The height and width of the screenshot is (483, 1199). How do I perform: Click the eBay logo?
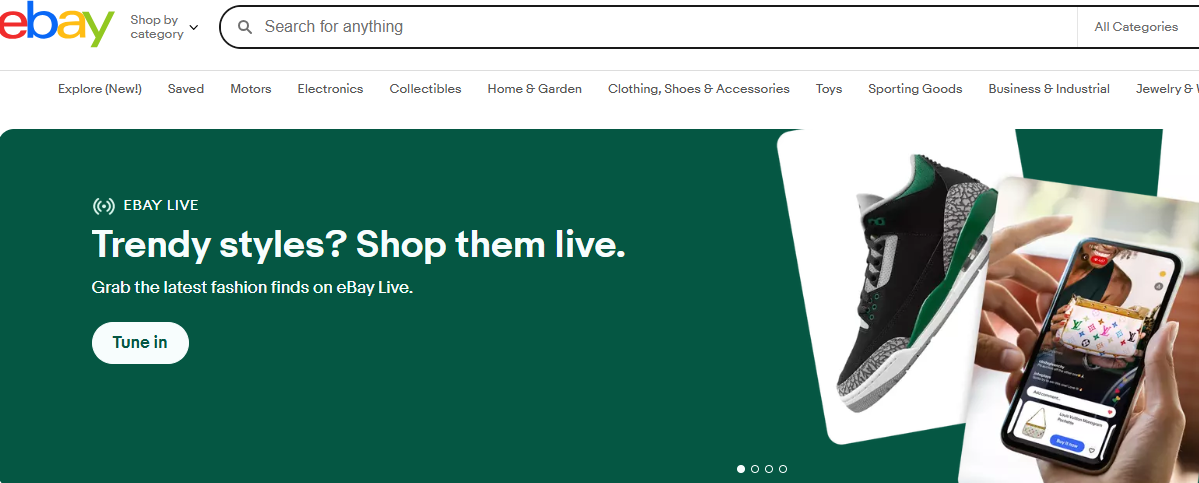point(57,24)
